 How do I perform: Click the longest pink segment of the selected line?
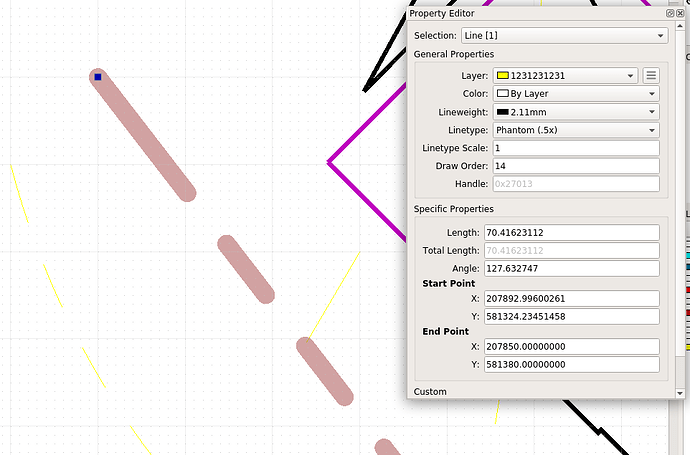(x=143, y=135)
